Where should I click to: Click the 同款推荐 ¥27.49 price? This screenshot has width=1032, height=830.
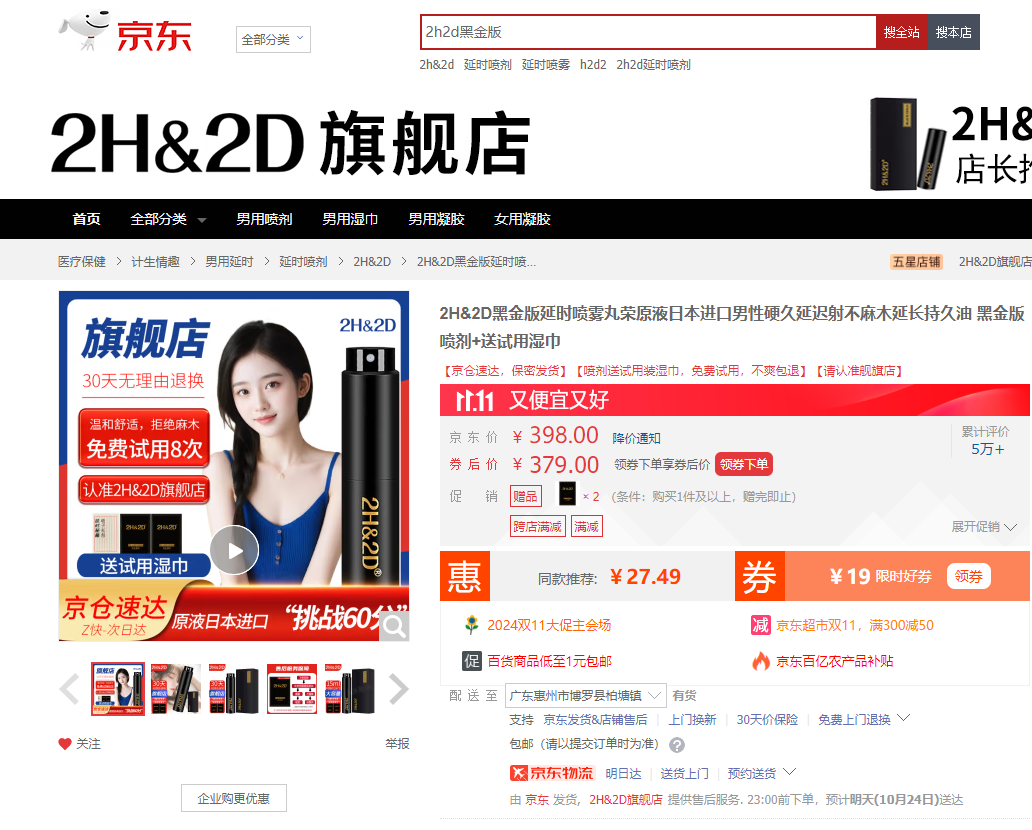pos(646,577)
